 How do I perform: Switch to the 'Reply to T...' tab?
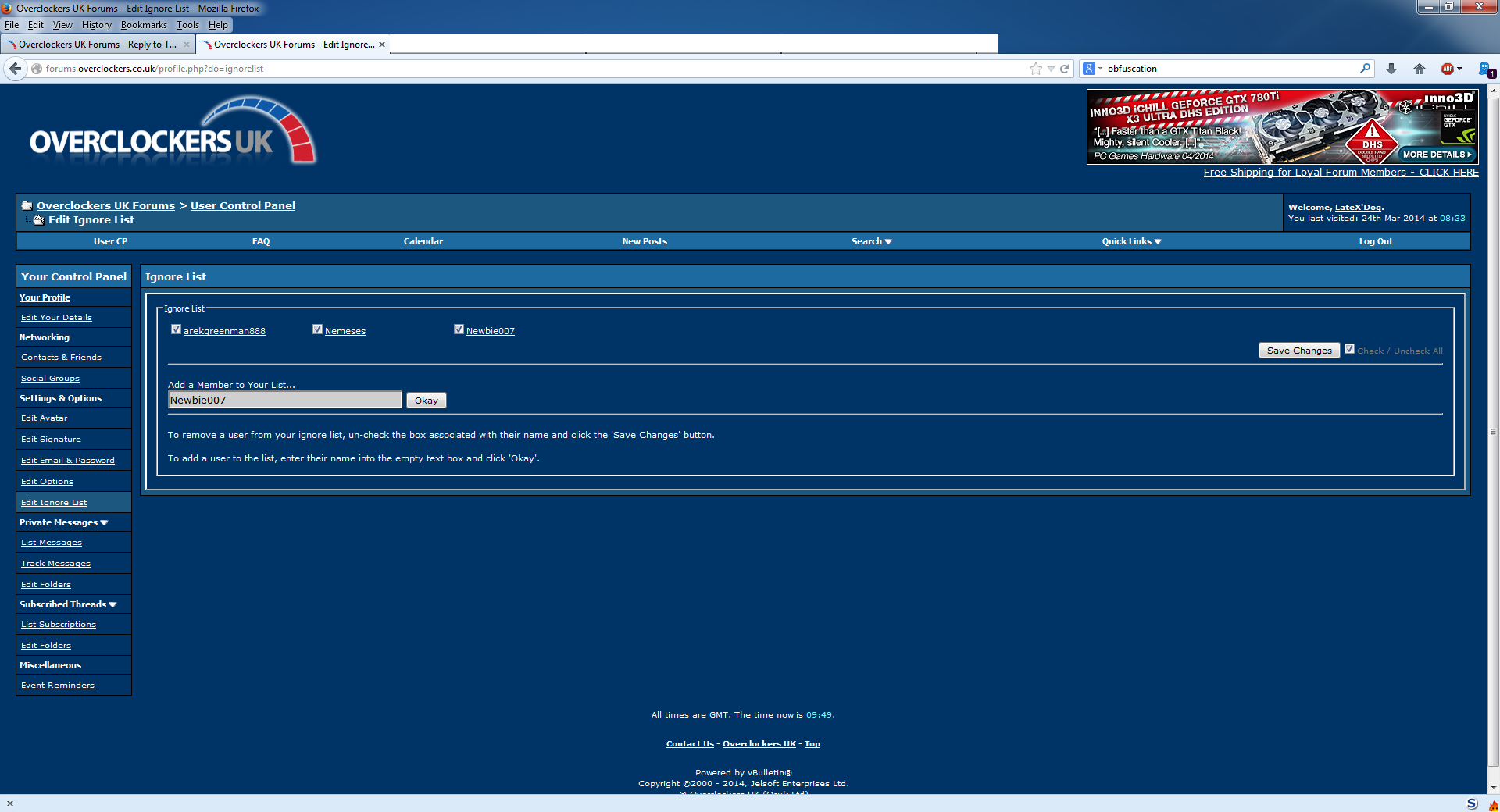[98, 45]
